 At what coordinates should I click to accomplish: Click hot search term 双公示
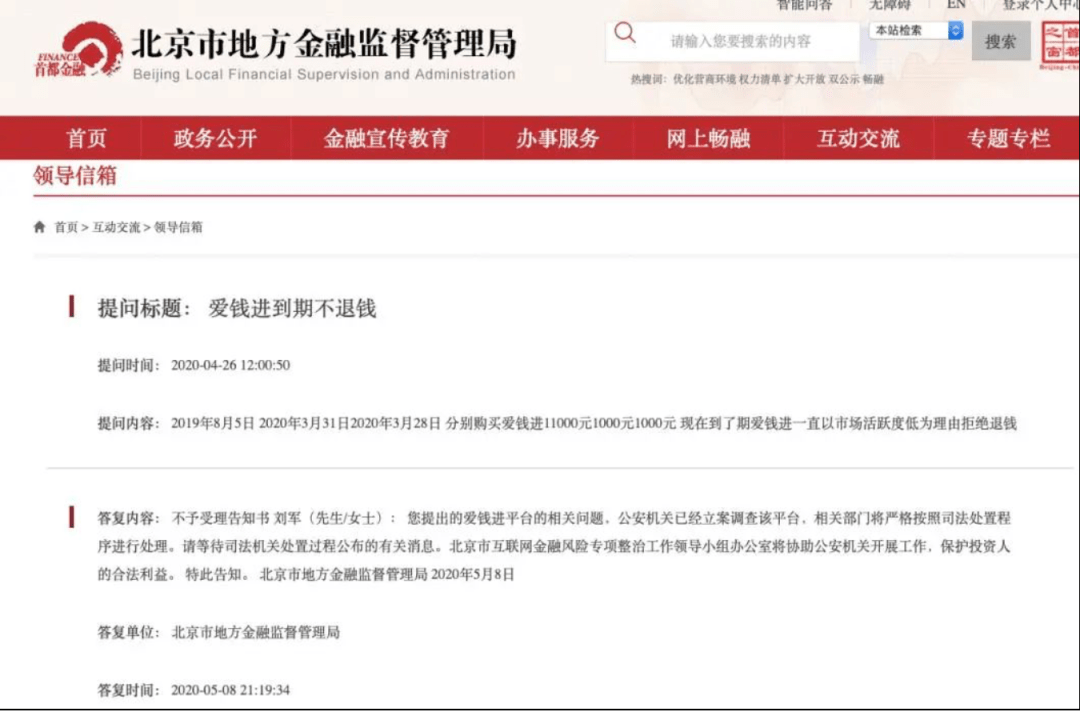tap(844, 79)
